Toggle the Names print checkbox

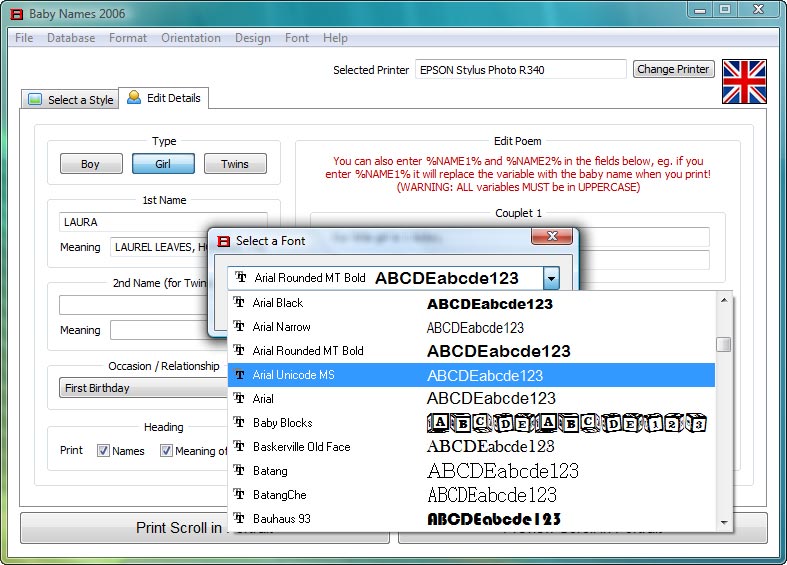tap(103, 451)
